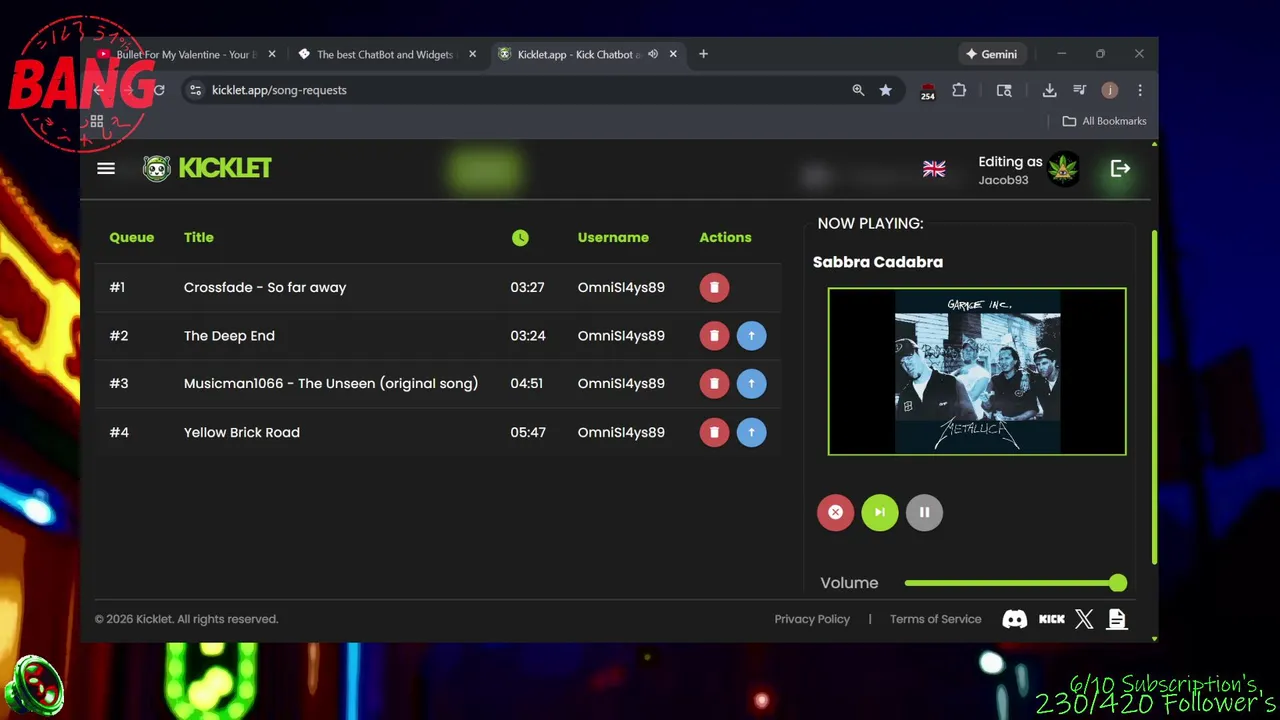Open Jacob93 profile avatar
The width and height of the screenshot is (1280, 720).
1064,169
